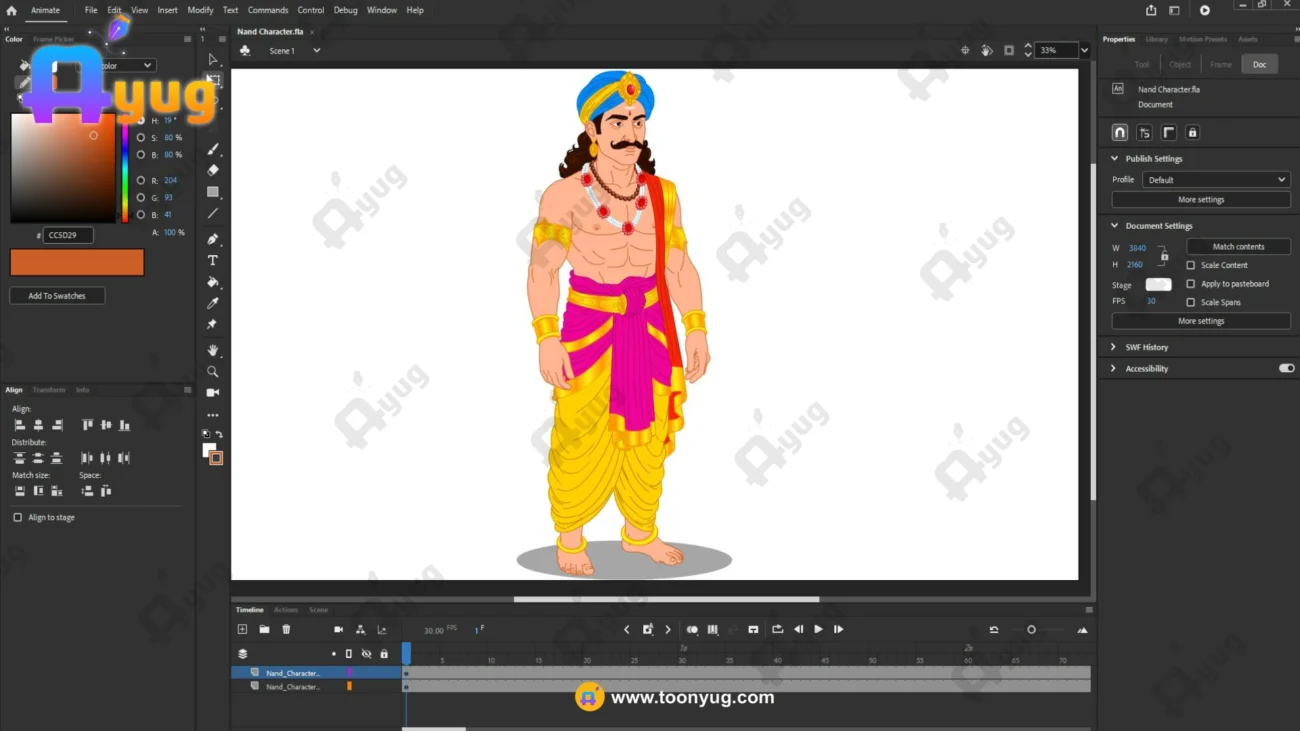Open the Profile Default dropdown
Screen dimensions: 1300x731
pyautogui.click(x=1215, y=180)
